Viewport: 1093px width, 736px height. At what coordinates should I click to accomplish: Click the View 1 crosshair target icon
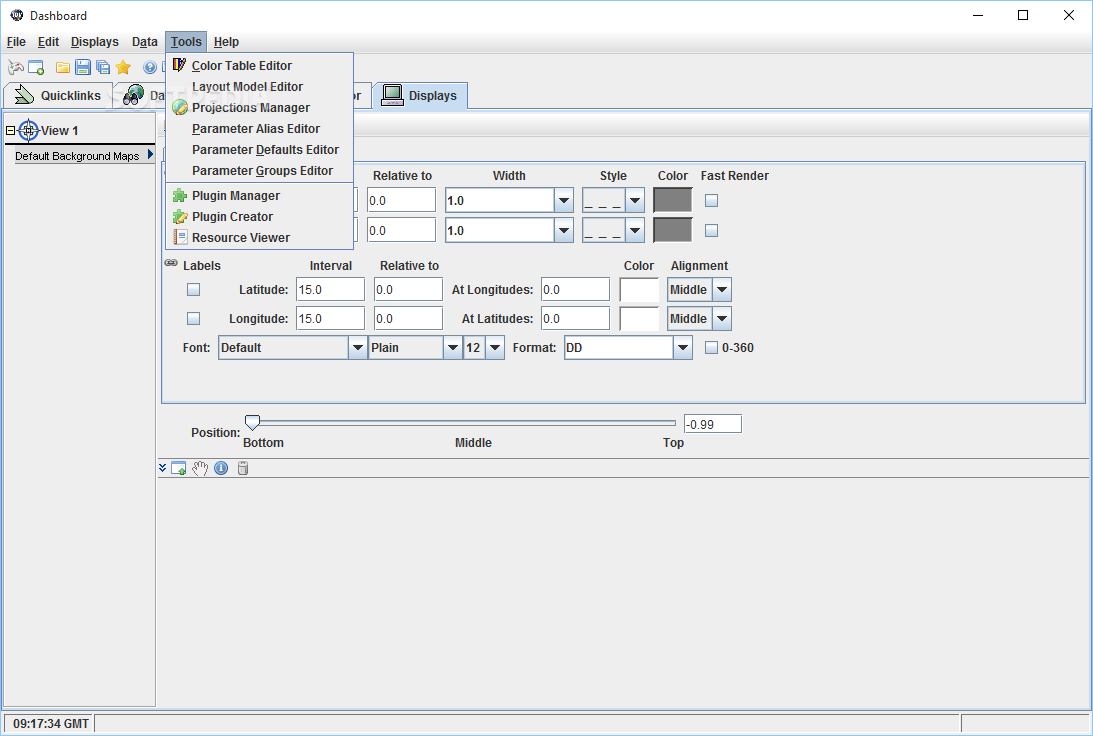29,130
